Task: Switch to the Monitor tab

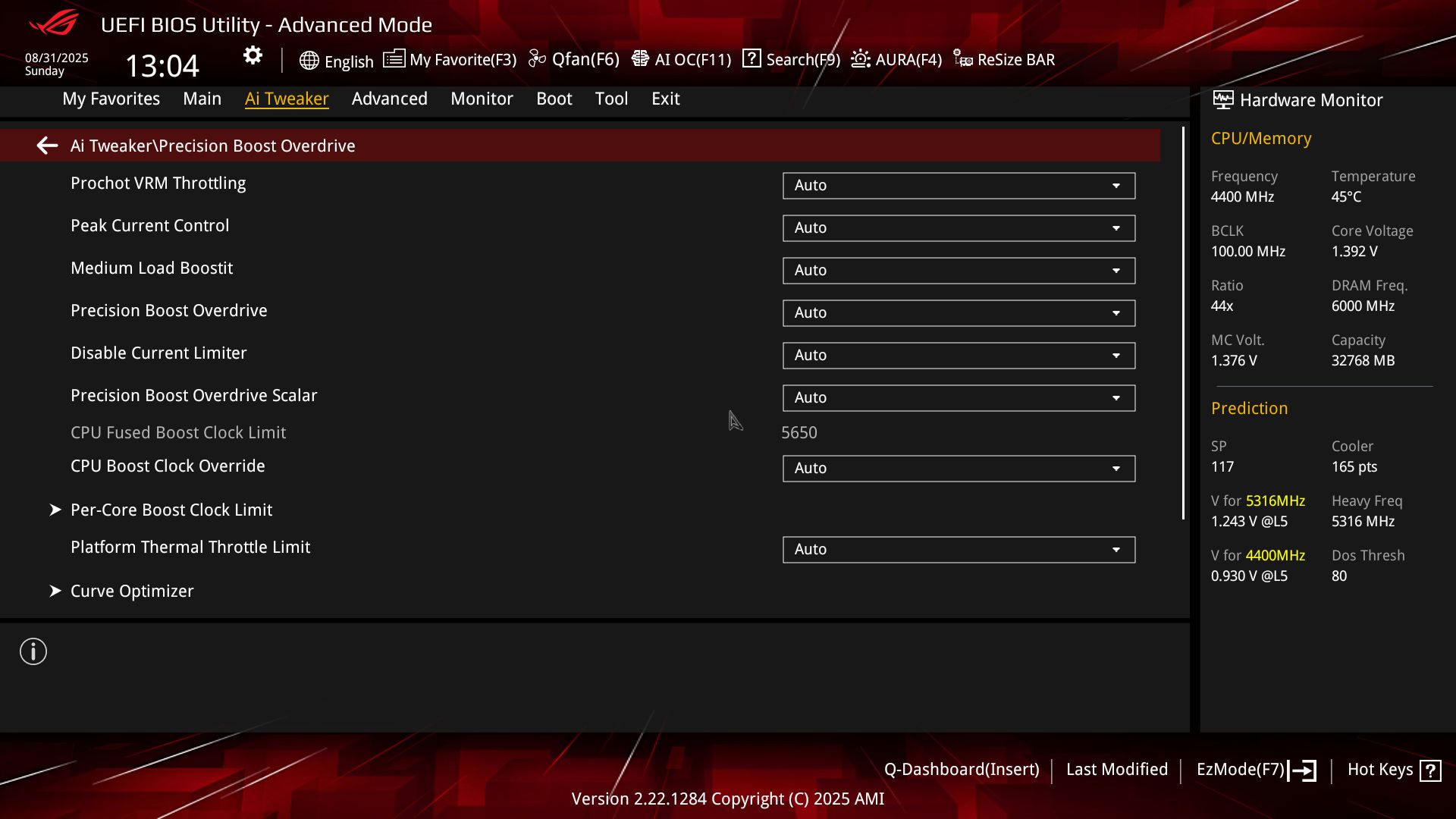Action: pyautogui.click(x=482, y=99)
